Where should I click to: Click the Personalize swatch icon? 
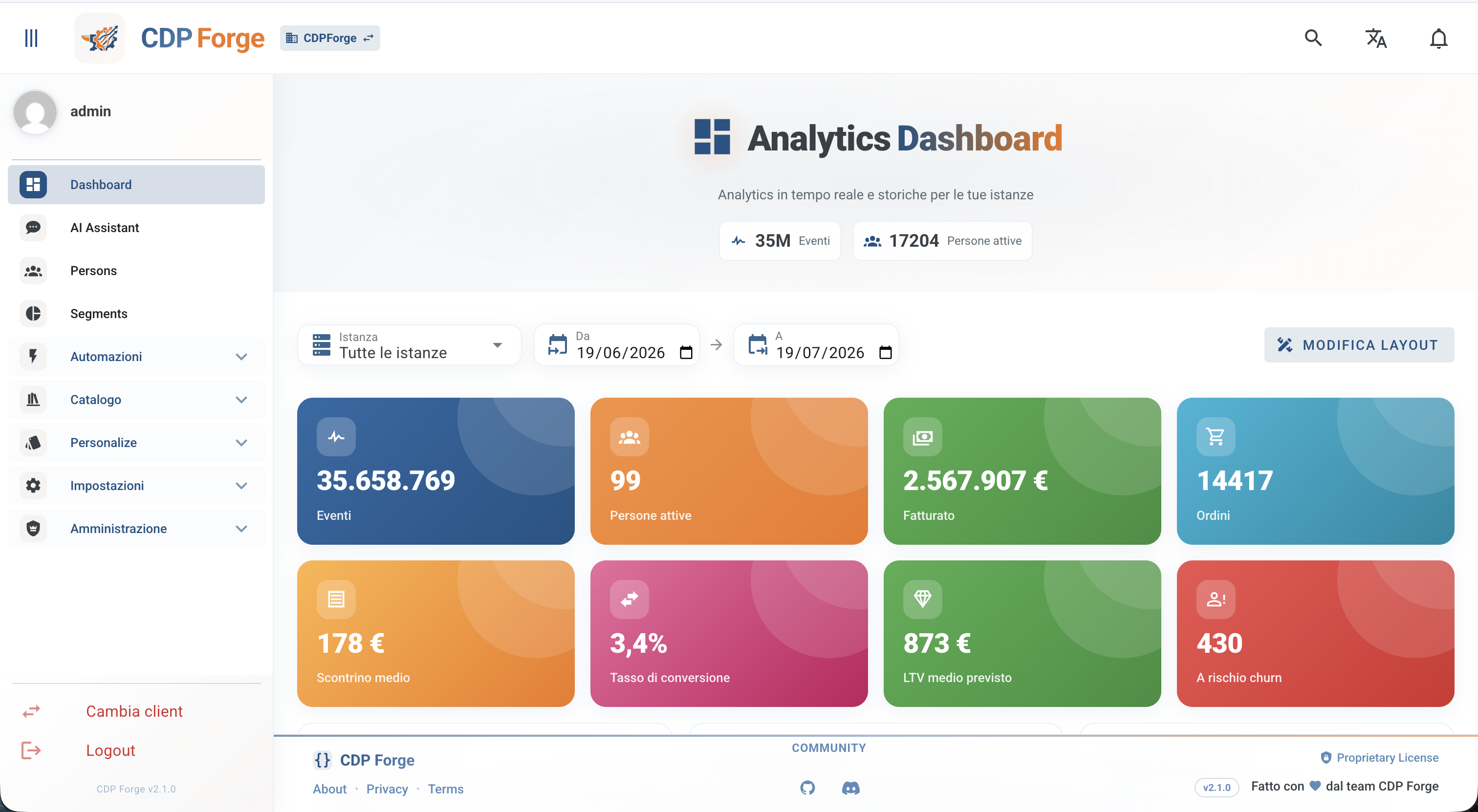(33, 443)
